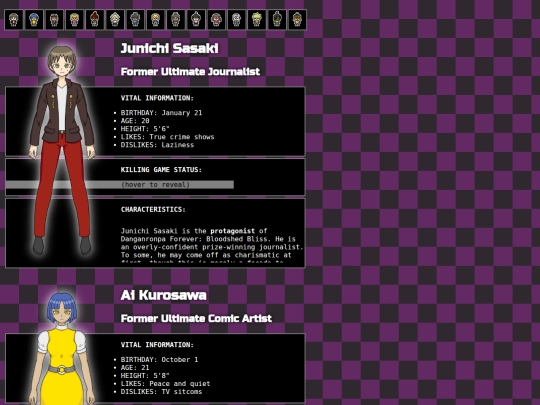The image size is (540, 405).
Task: Select the black-bun purple-outfit sprite icon
Action: coord(196,20)
